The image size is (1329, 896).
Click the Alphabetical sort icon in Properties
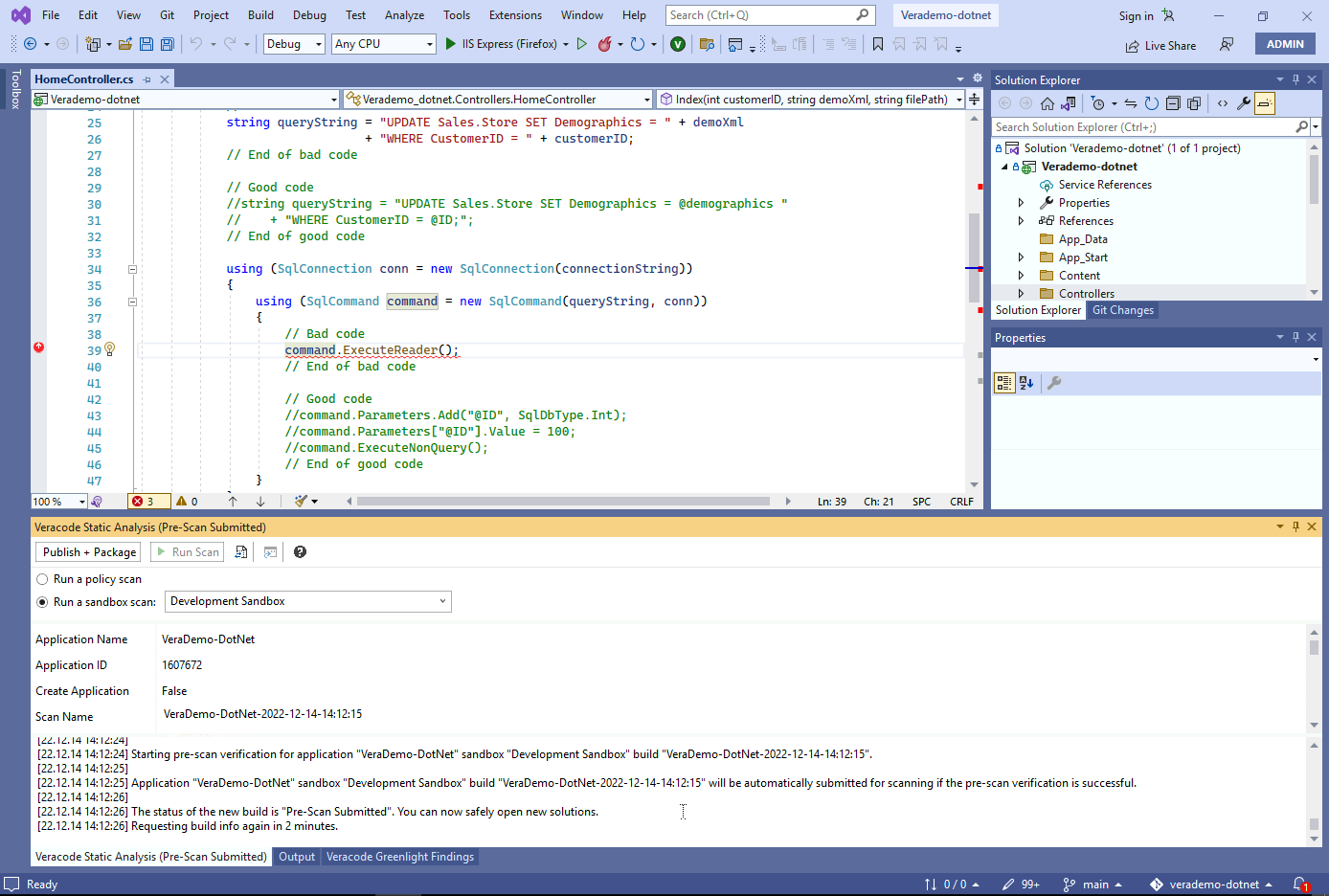click(x=1026, y=383)
